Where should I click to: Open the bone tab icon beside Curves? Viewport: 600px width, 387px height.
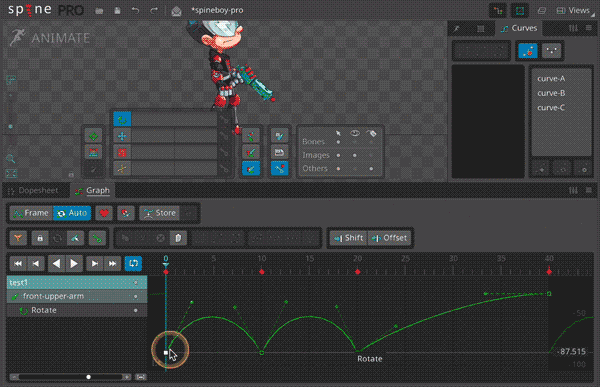click(457, 29)
